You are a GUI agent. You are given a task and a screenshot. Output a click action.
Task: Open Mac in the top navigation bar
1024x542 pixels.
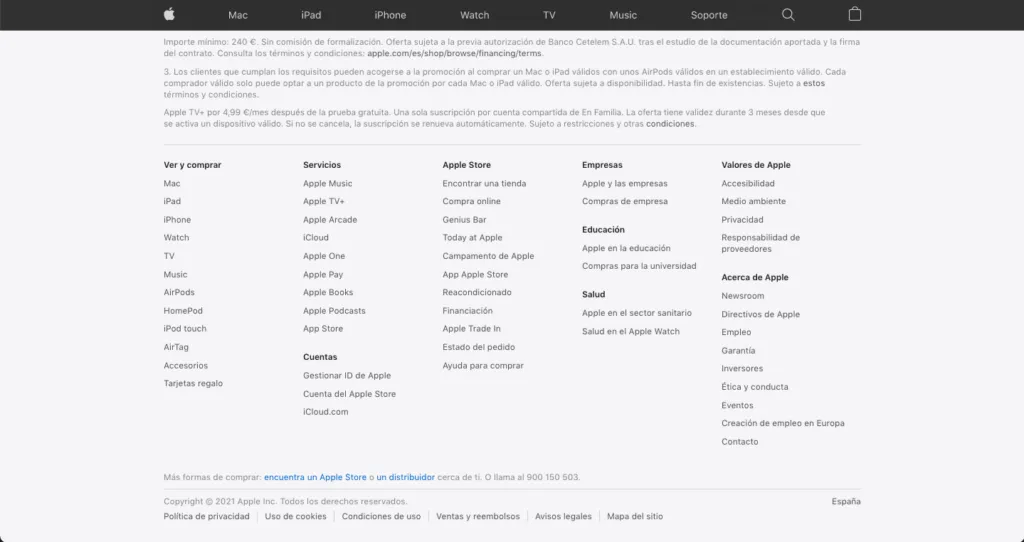(x=238, y=15)
